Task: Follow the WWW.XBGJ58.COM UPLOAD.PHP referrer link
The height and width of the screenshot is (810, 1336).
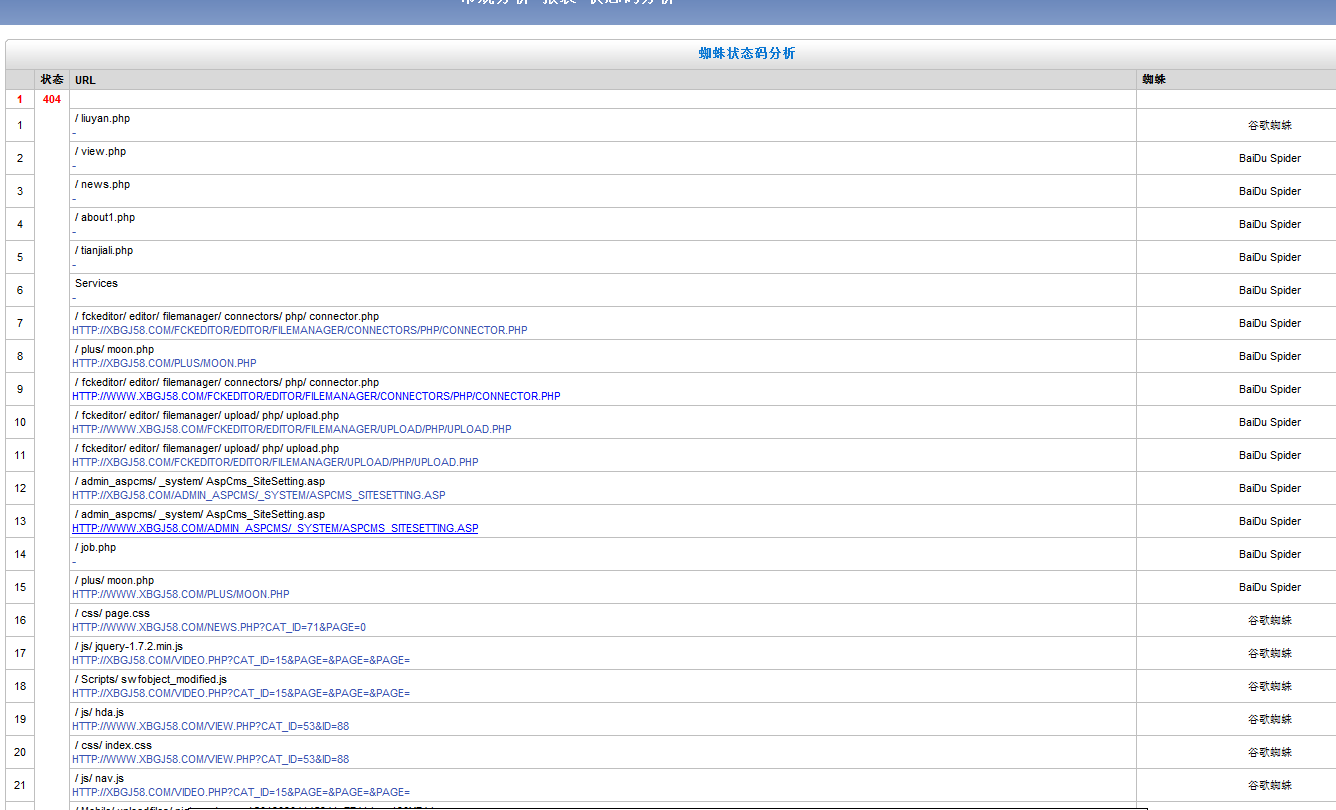Action: pyautogui.click(x=291, y=430)
